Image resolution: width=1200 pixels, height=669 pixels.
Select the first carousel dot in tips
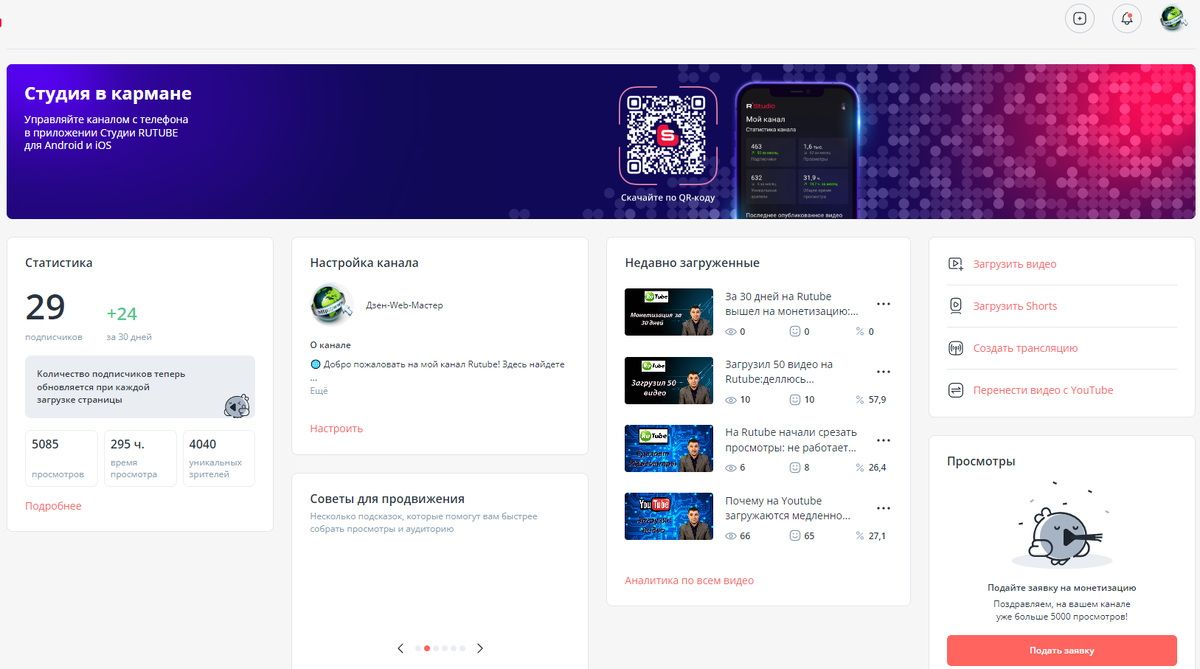(x=418, y=648)
